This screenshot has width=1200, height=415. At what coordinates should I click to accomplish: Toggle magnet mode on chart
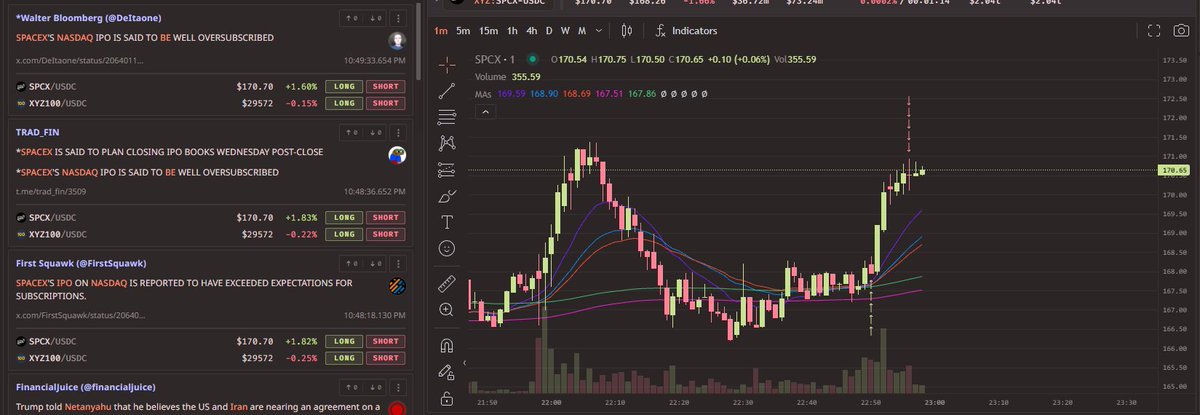pos(447,346)
